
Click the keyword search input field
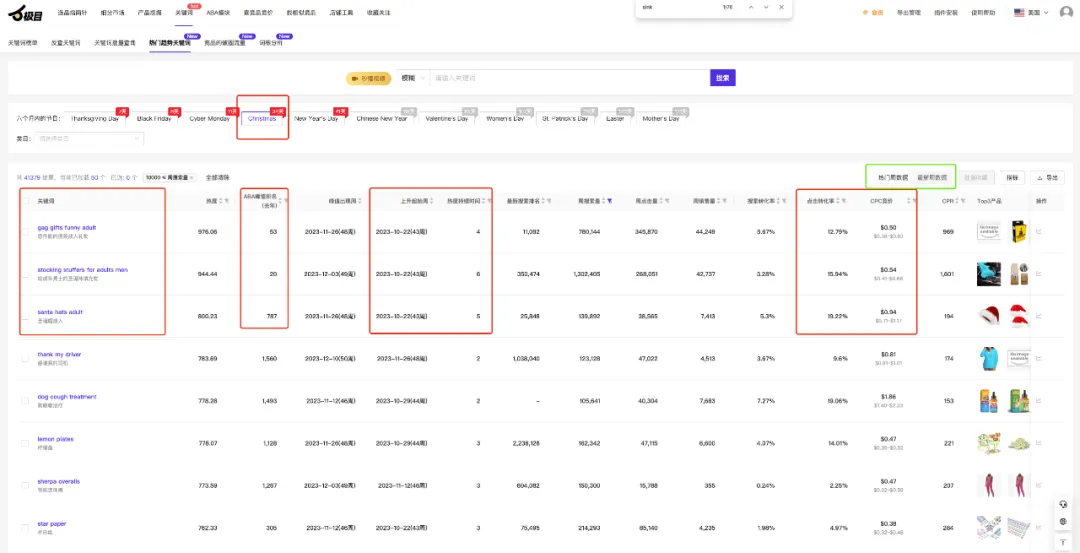point(569,78)
